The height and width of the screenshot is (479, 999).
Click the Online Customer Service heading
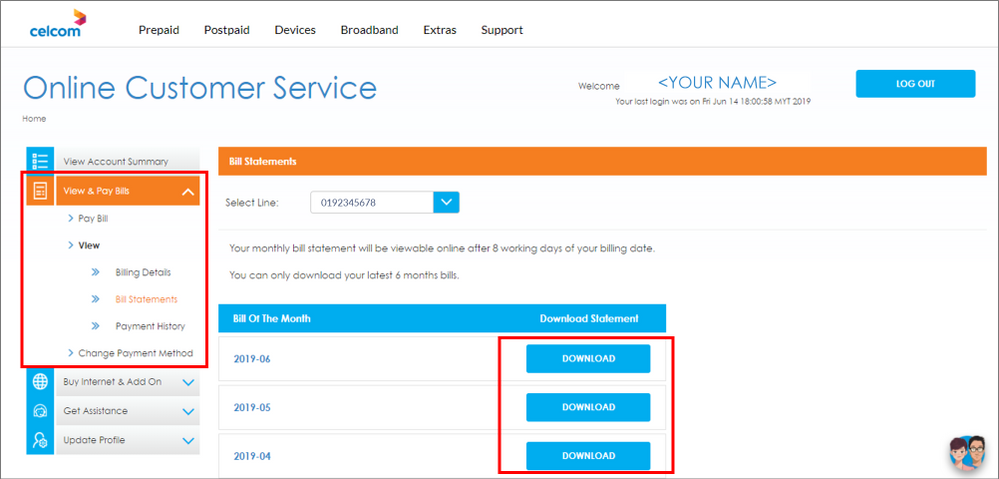pos(199,87)
